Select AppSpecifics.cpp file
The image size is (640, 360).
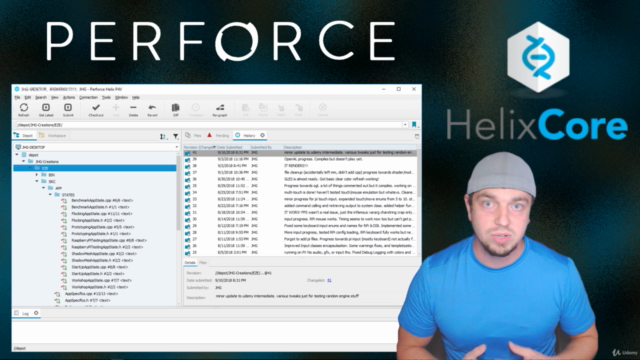click(x=91, y=293)
